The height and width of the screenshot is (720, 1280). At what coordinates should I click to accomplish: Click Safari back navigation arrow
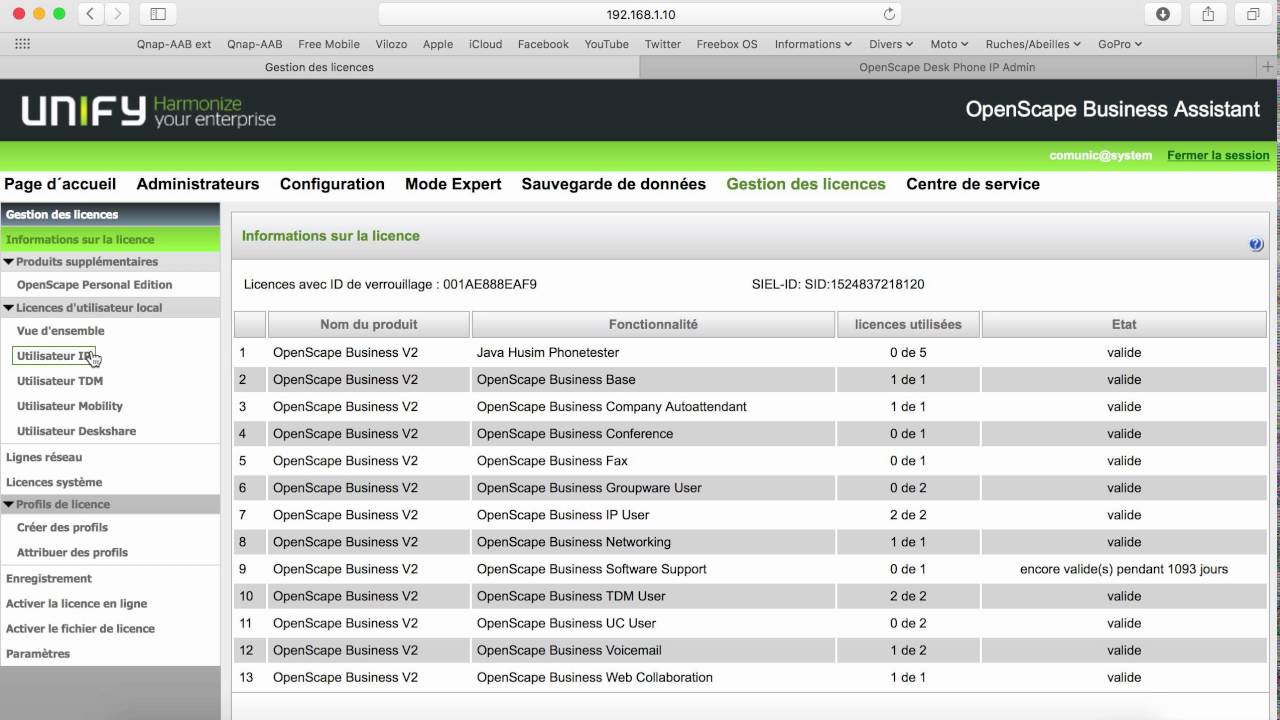[91, 14]
